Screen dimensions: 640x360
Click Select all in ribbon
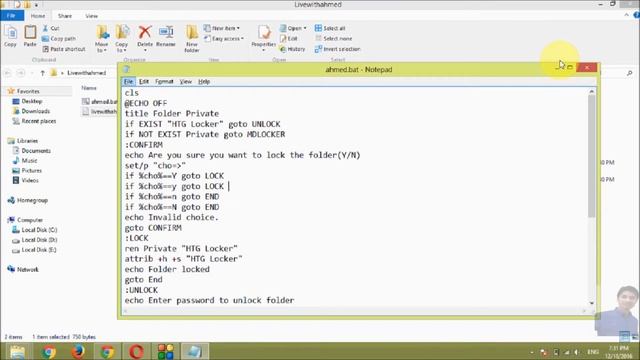[x=330, y=28]
